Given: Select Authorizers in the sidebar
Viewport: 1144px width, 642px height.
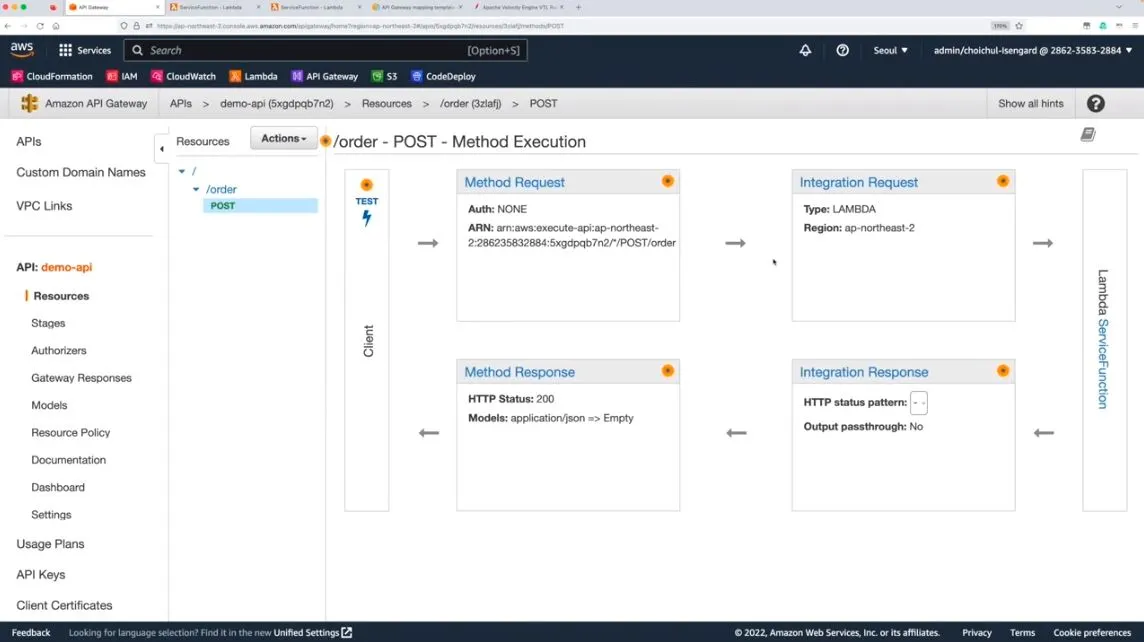Looking at the screenshot, I should (59, 351).
